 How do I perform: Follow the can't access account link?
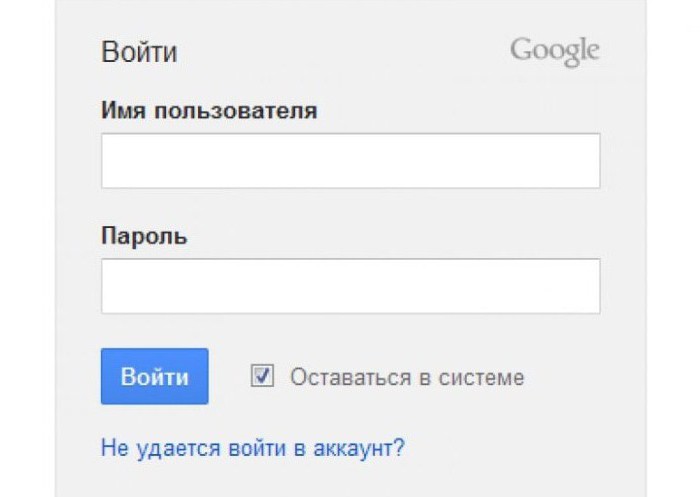253,448
